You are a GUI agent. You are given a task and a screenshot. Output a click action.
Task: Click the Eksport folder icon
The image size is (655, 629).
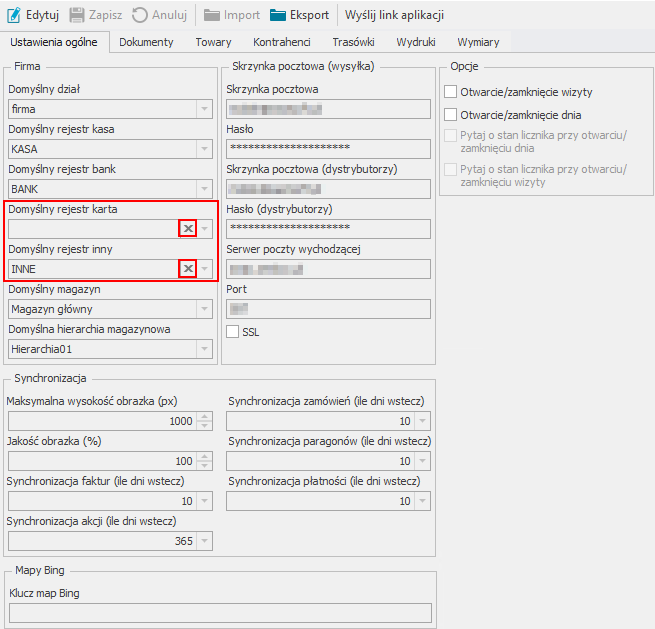[278, 15]
